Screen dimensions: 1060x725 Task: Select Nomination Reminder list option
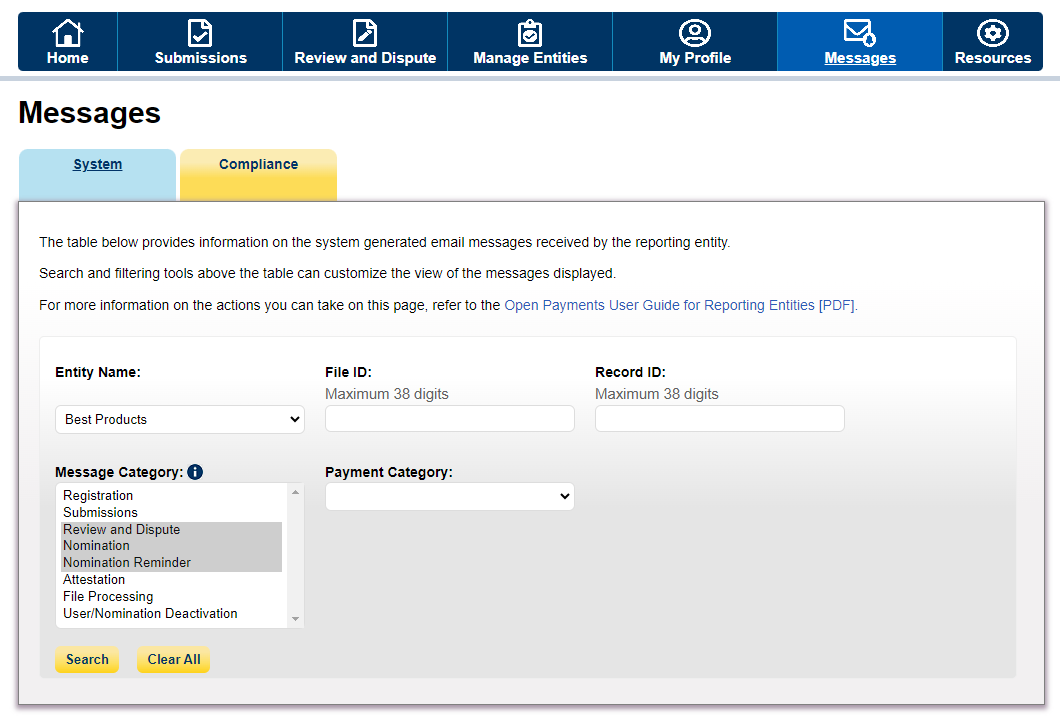tap(171, 563)
